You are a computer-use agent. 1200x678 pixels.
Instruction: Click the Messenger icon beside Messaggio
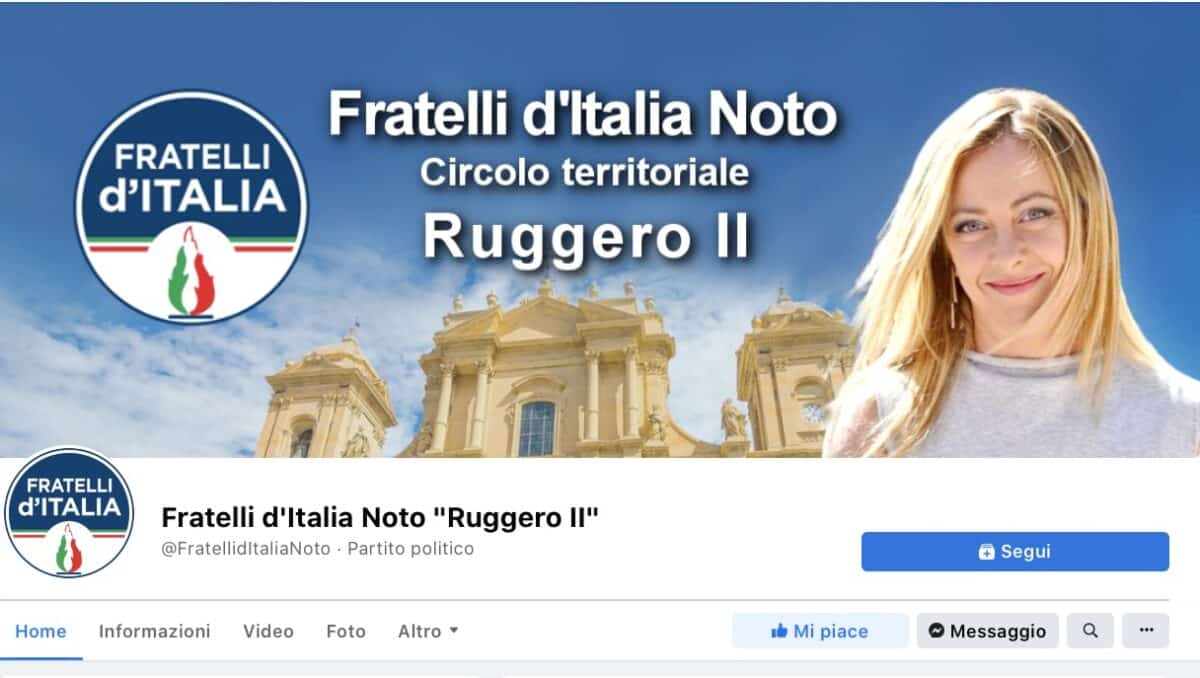936,631
